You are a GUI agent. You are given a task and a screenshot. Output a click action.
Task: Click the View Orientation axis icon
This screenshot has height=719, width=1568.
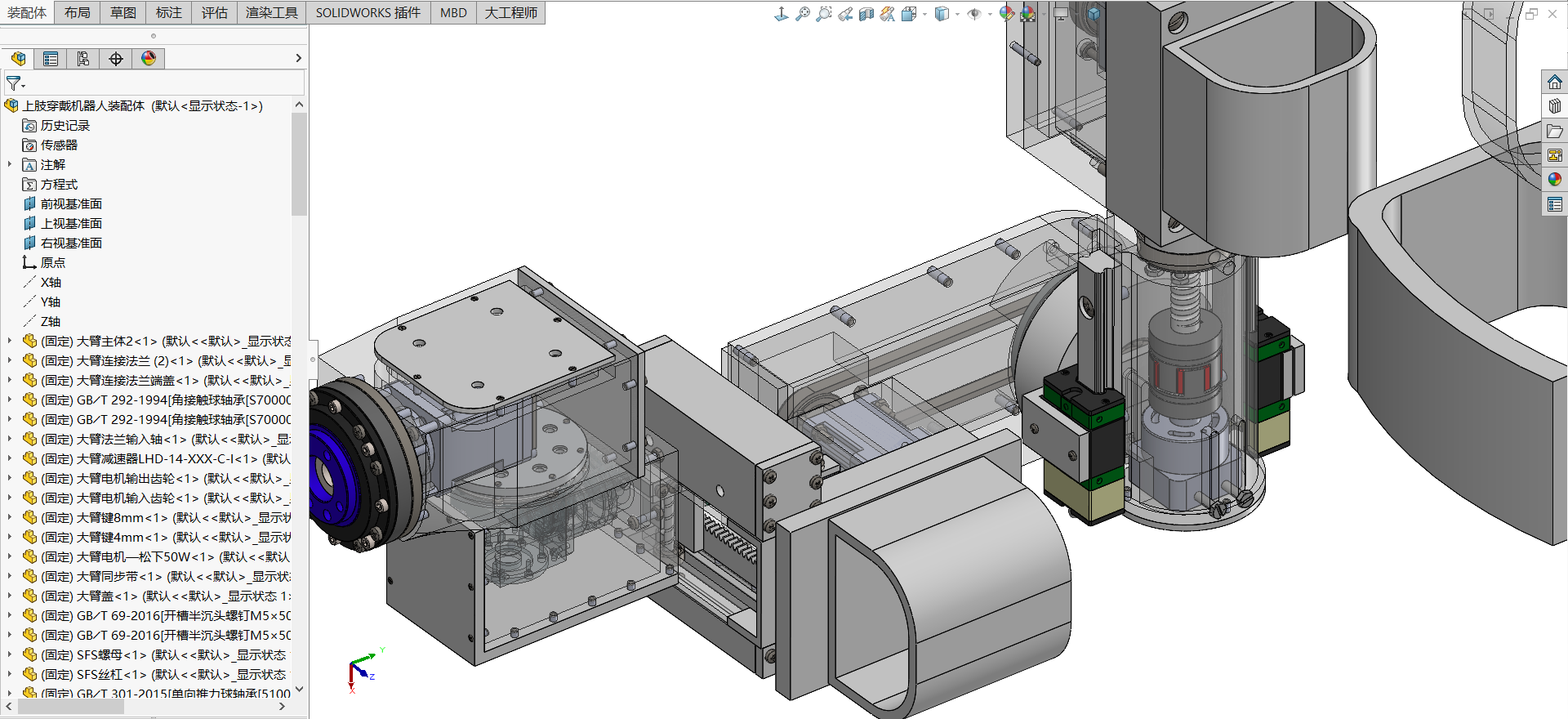pyautogui.click(x=782, y=13)
